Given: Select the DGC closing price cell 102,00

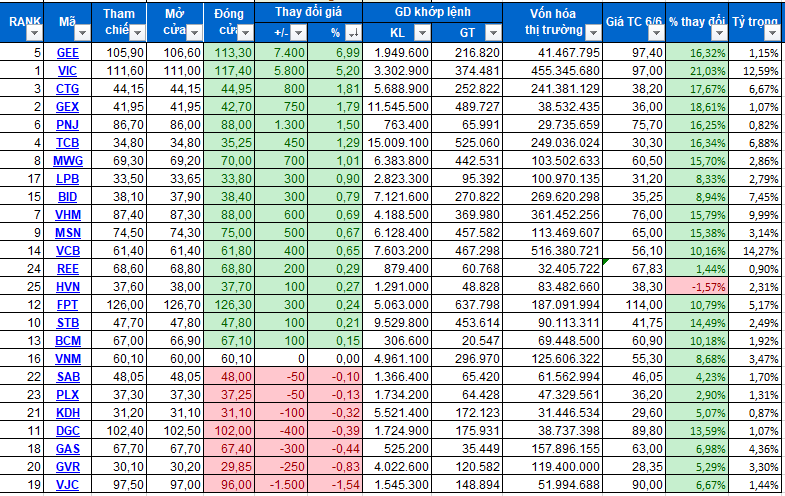Looking at the screenshot, I should pos(229,431).
